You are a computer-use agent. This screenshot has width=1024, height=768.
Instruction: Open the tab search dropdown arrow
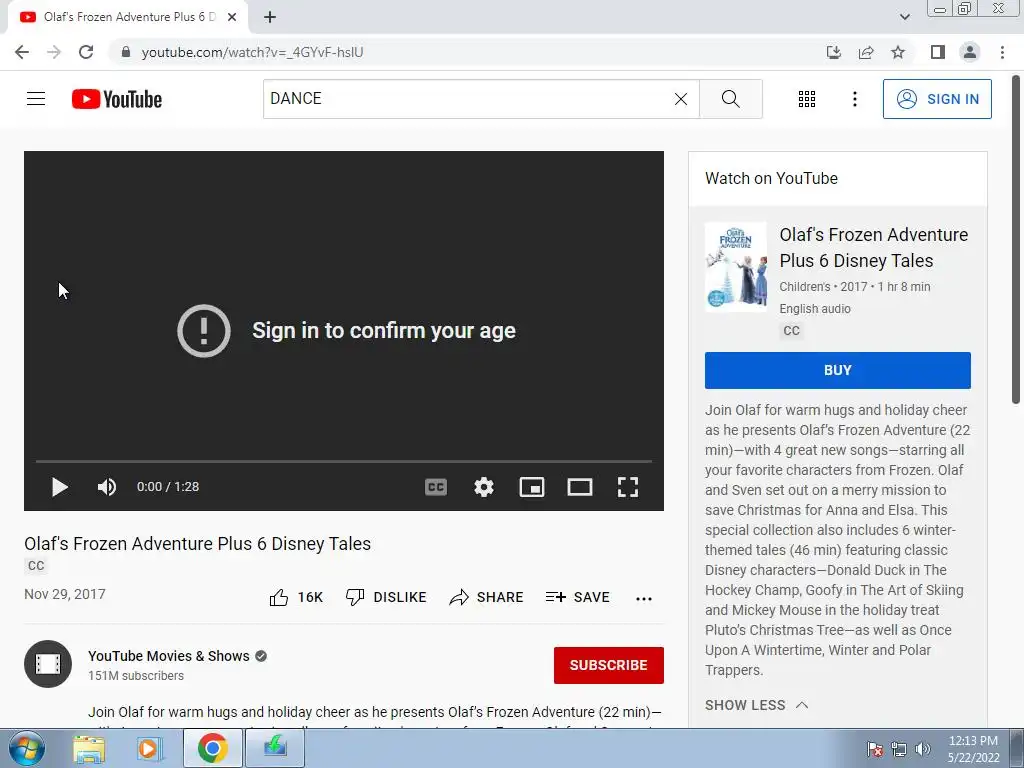(x=904, y=17)
